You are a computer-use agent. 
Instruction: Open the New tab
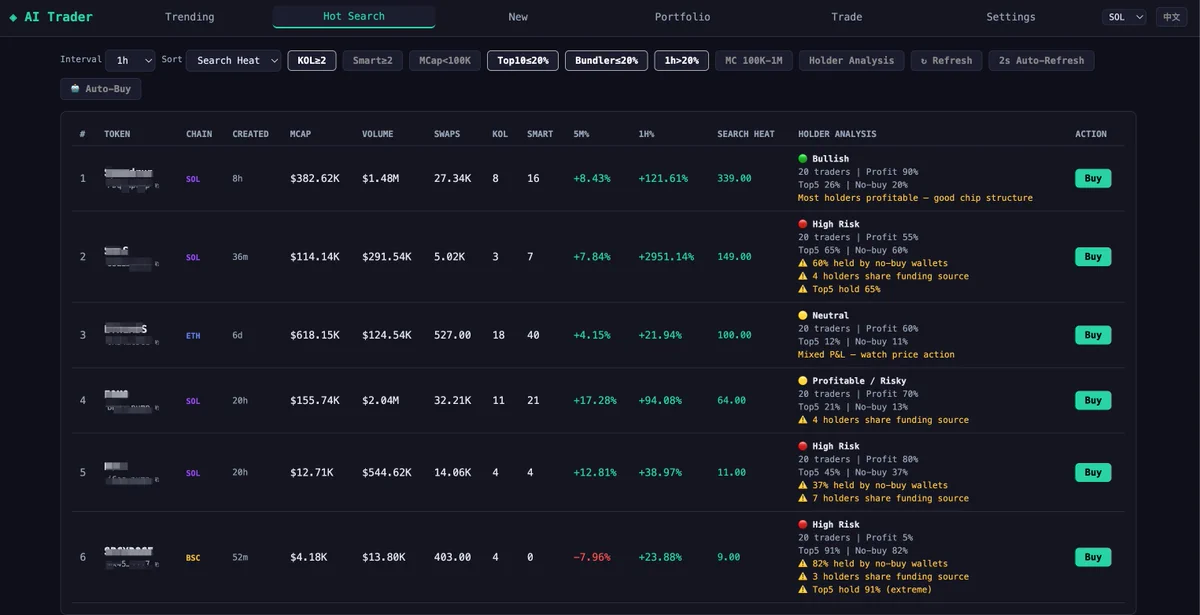tap(518, 17)
